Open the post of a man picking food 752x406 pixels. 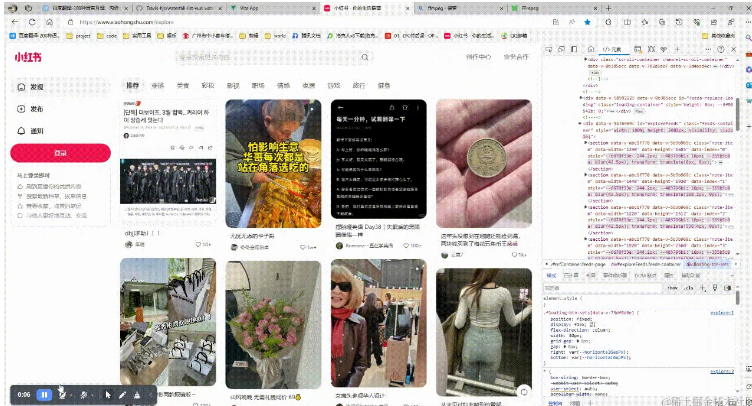click(x=273, y=163)
